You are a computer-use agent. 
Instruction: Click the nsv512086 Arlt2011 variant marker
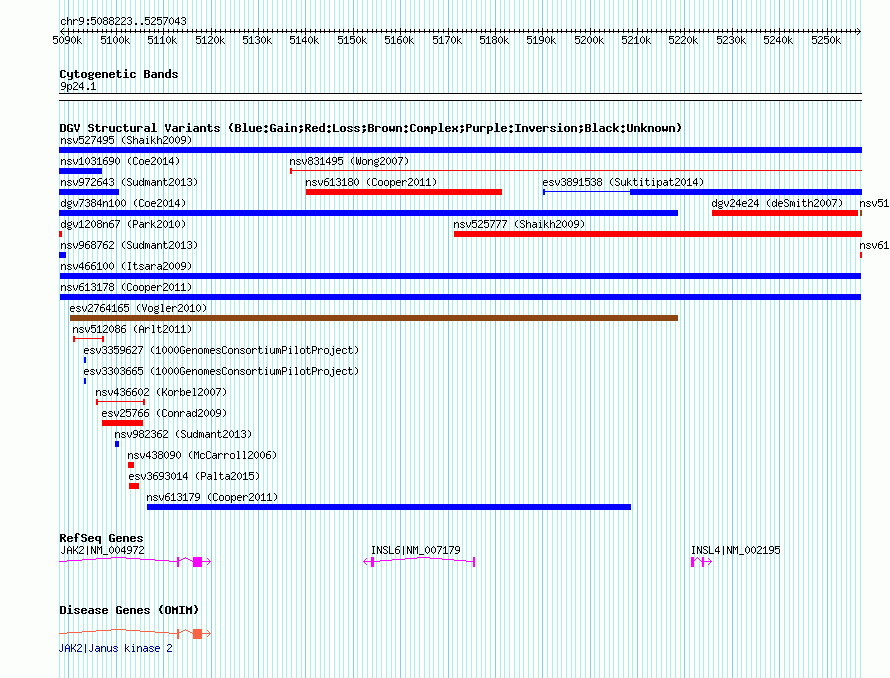coord(89,339)
